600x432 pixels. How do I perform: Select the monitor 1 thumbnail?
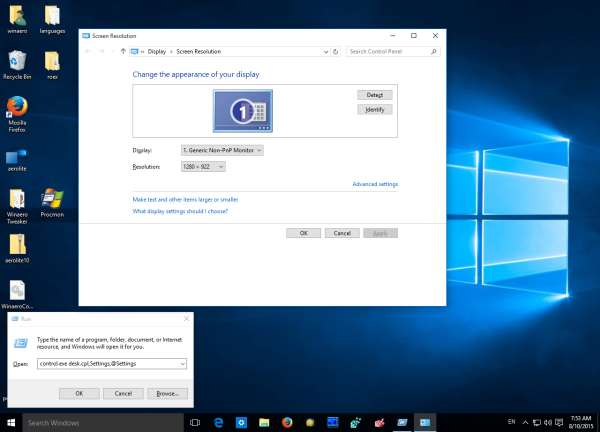tap(243, 111)
